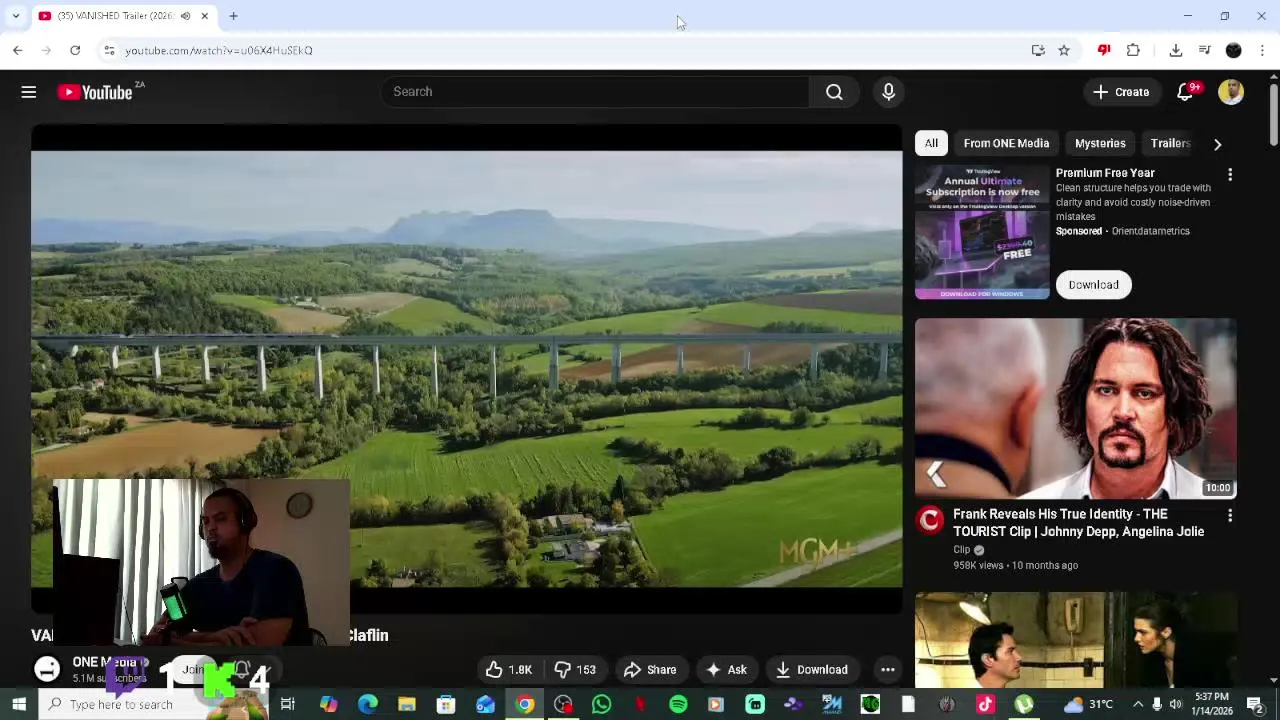The width and height of the screenshot is (1280, 720).
Task: Open WhatsApp from the taskbar
Action: pos(602,704)
